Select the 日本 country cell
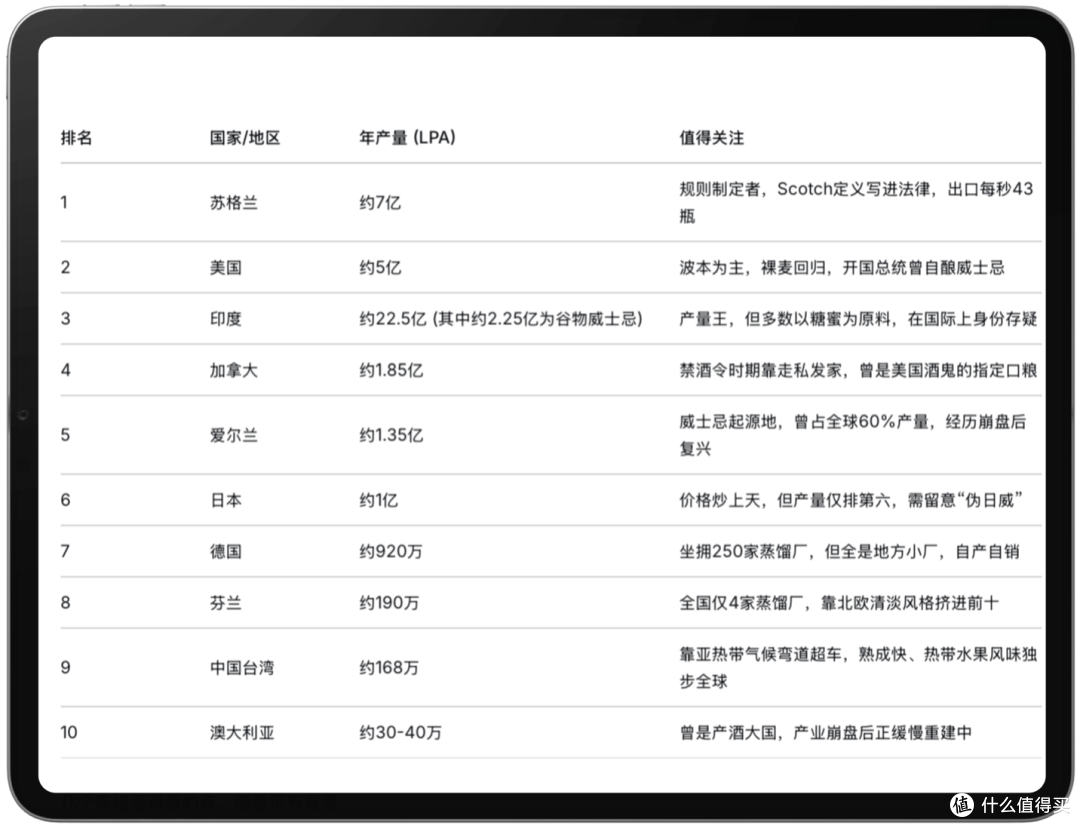 (x=226, y=500)
